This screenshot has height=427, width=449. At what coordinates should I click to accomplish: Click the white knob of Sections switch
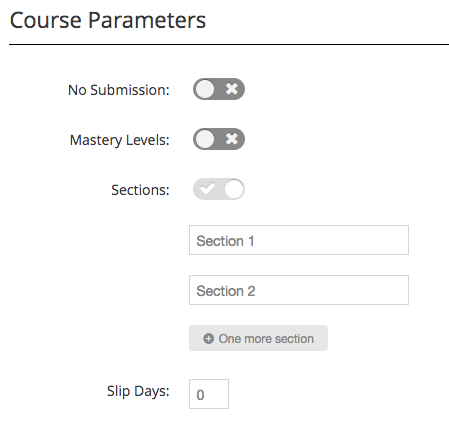click(x=234, y=189)
